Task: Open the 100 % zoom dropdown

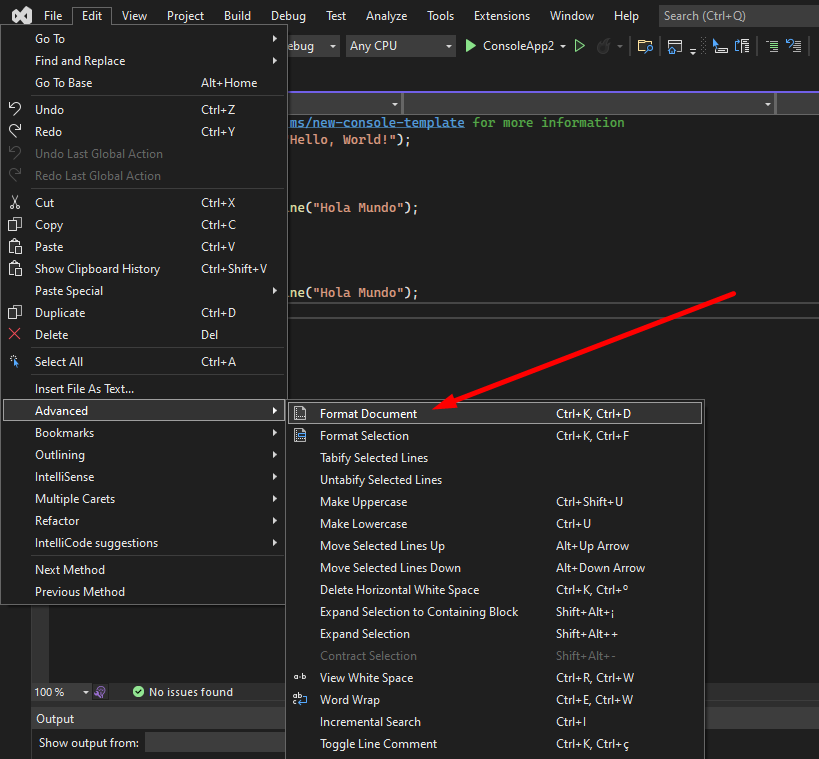Action: point(86,692)
